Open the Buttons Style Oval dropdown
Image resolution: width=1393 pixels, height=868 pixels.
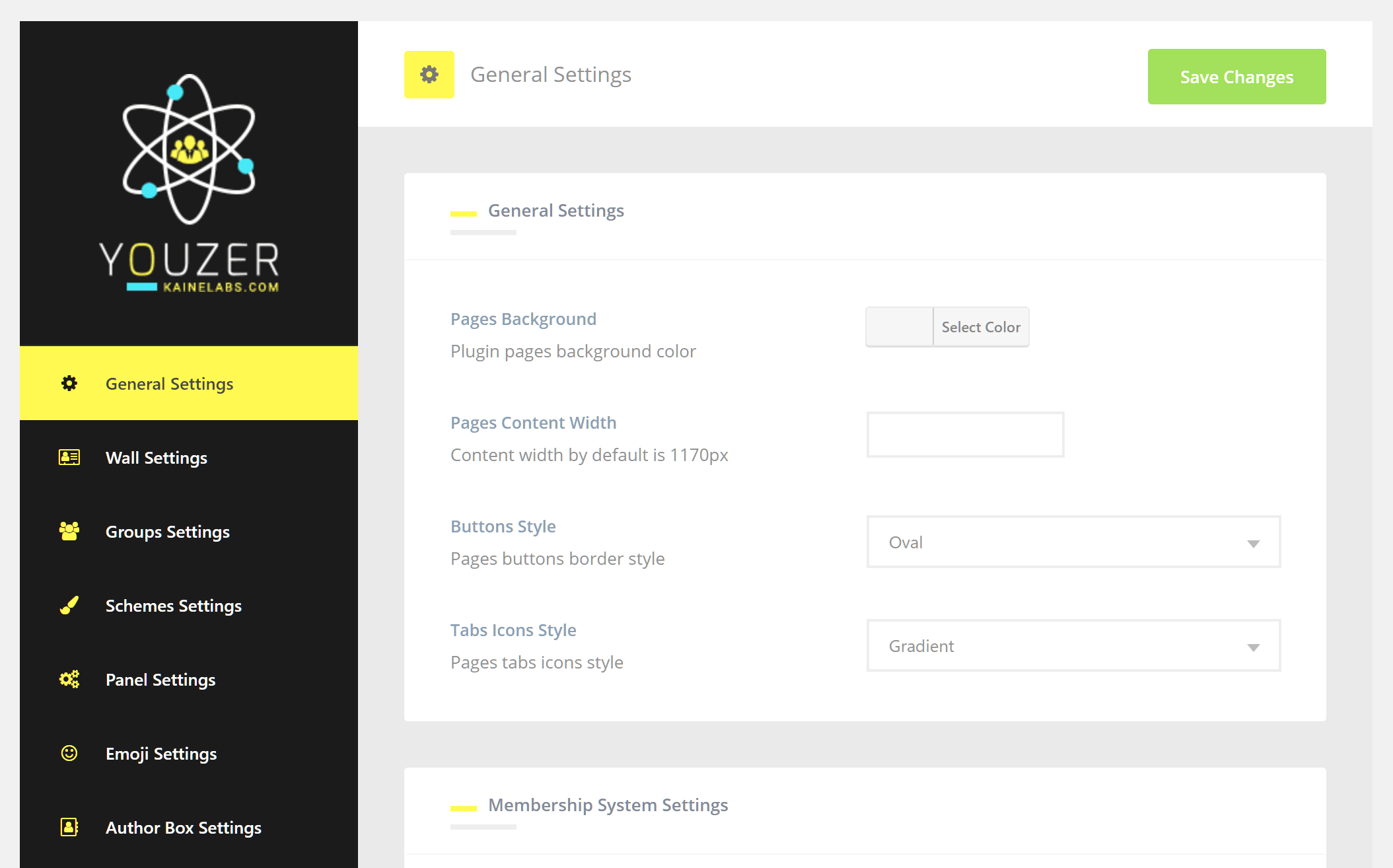point(1073,542)
